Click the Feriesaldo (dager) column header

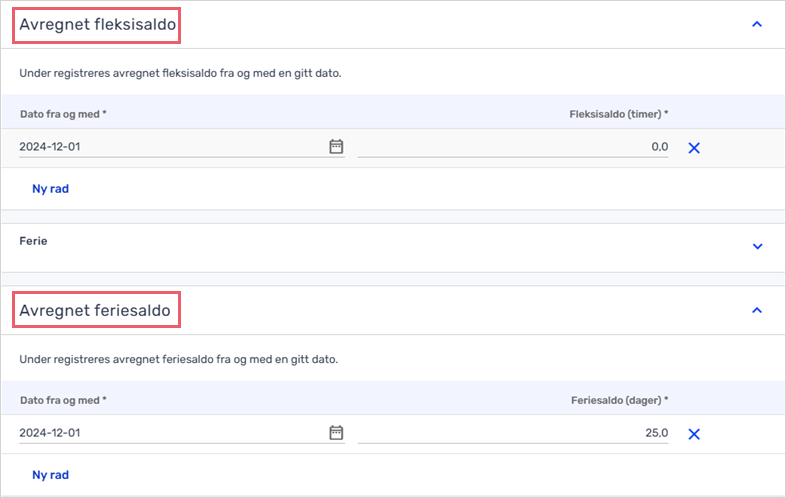tap(620, 400)
